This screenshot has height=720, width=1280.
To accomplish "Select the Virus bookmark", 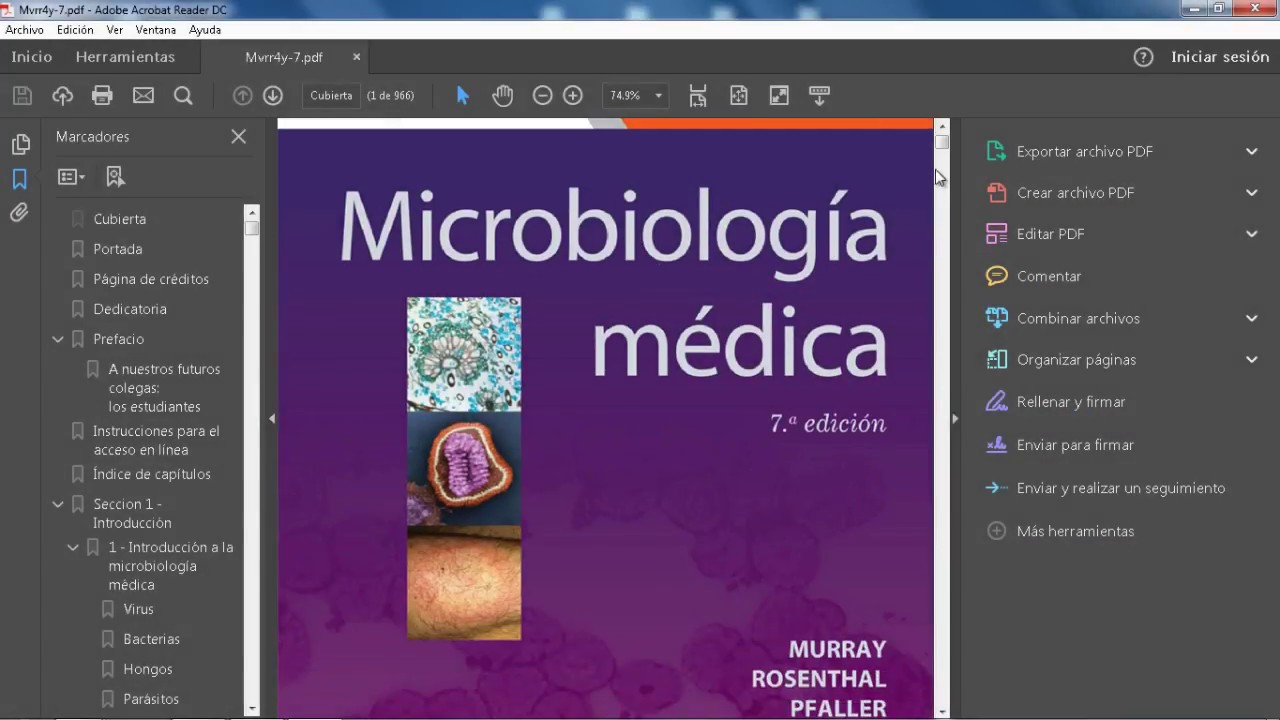I will 138,609.
